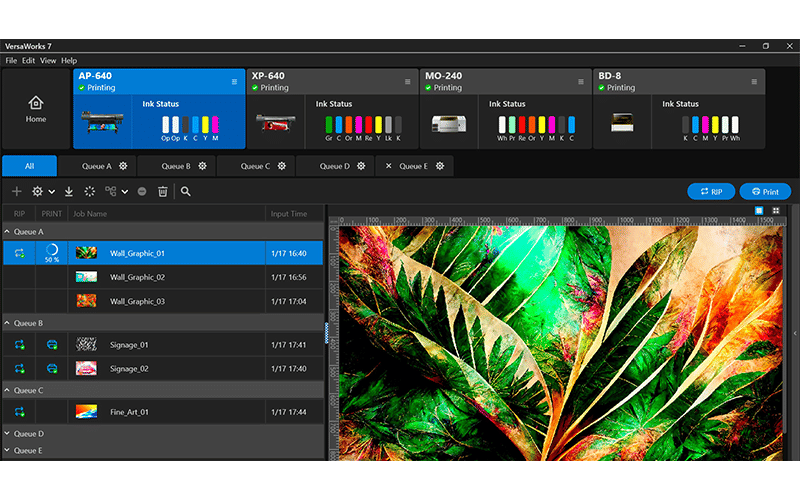The image size is (800, 500).
Task: Open the AP-640 printer hamburger menu
Action: [234, 81]
